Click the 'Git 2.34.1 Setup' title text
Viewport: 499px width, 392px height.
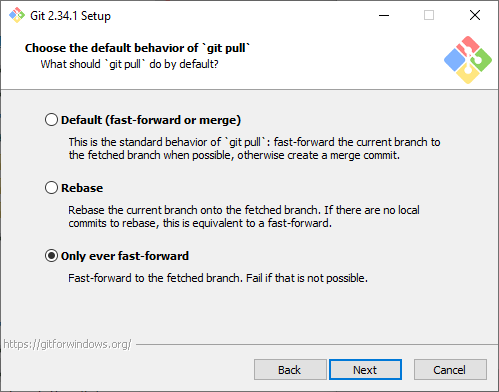(70, 16)
